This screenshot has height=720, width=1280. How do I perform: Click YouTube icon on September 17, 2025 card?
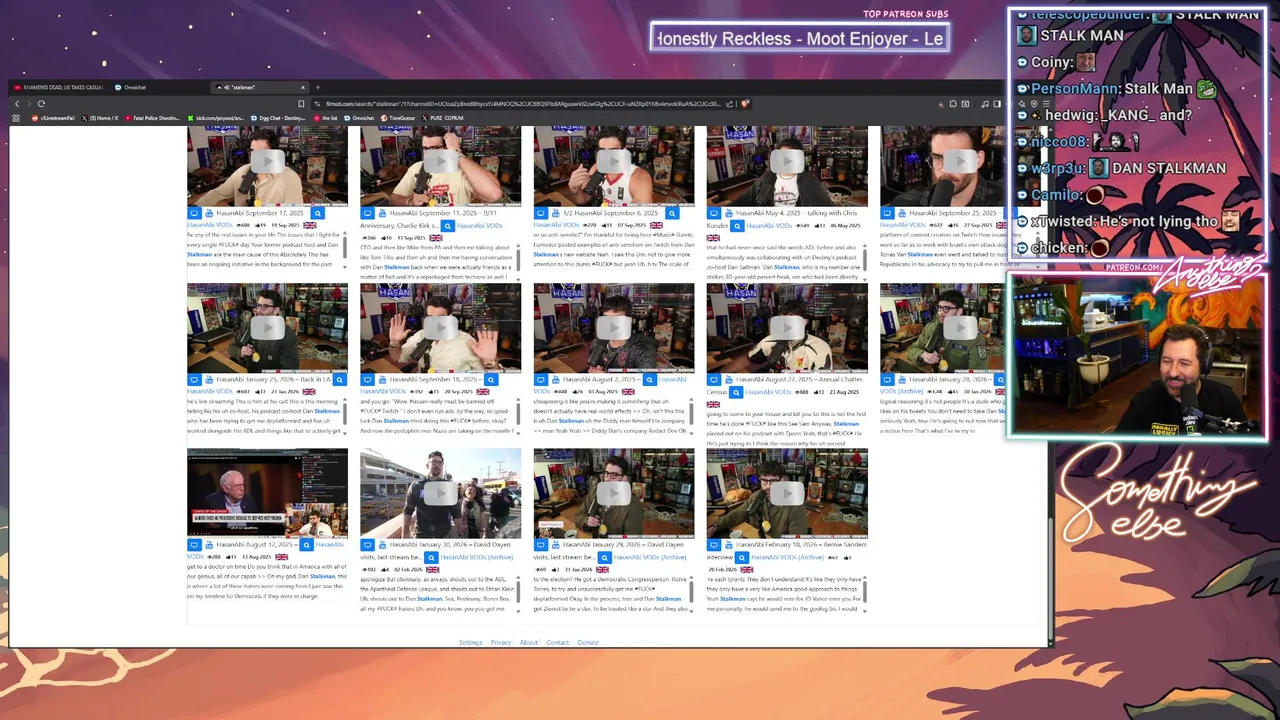(x=209, y=213)
